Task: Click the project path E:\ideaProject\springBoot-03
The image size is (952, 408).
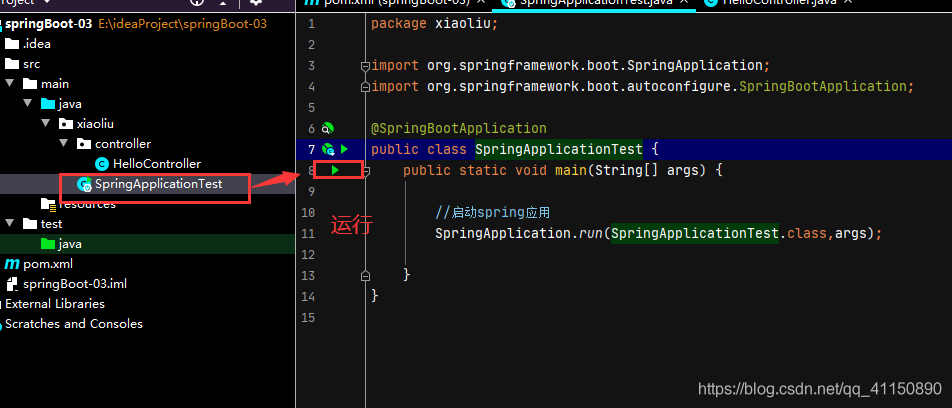Action: (x=182, y=24)
